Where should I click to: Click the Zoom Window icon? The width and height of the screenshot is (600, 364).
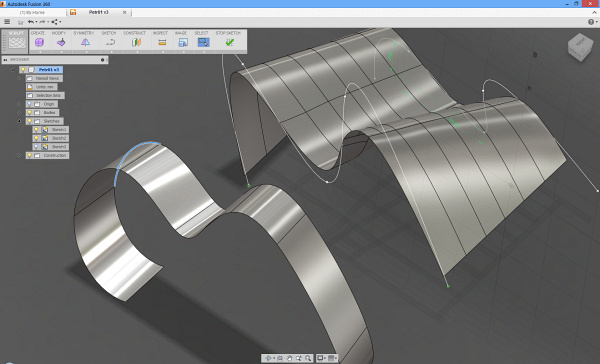click(x=298, y=358)
